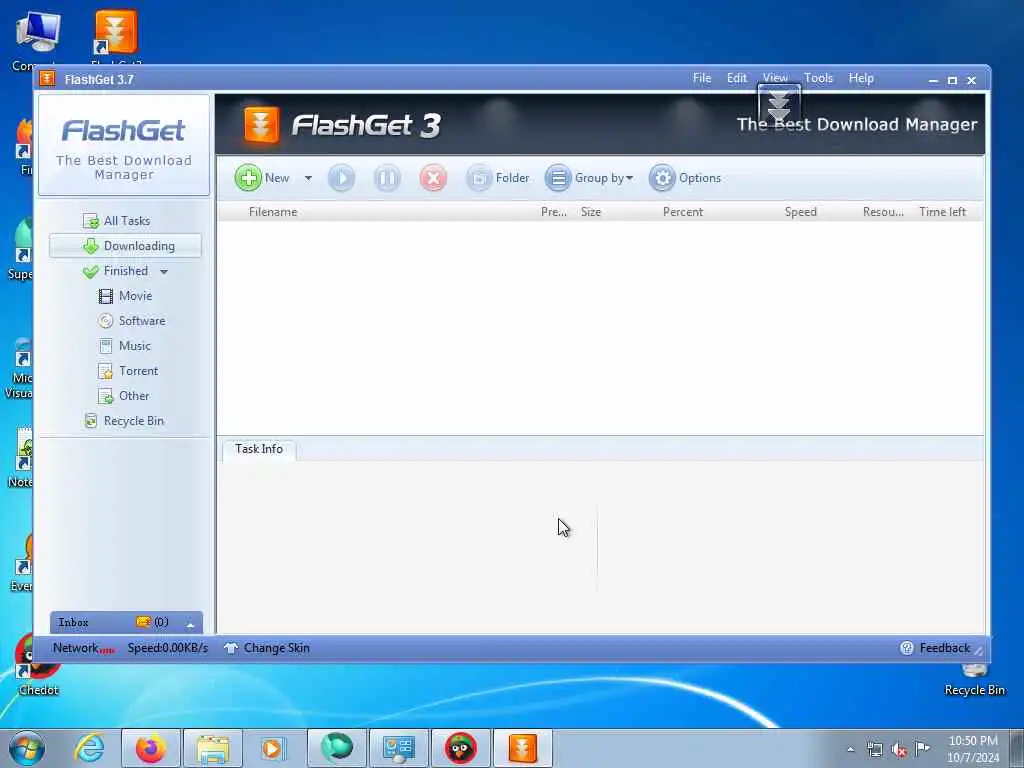Image resolution: width=1024 pixels, height=768 pixels.
Task: Launch Internet Explorer from taskbar
Action: tap(89, 748)
